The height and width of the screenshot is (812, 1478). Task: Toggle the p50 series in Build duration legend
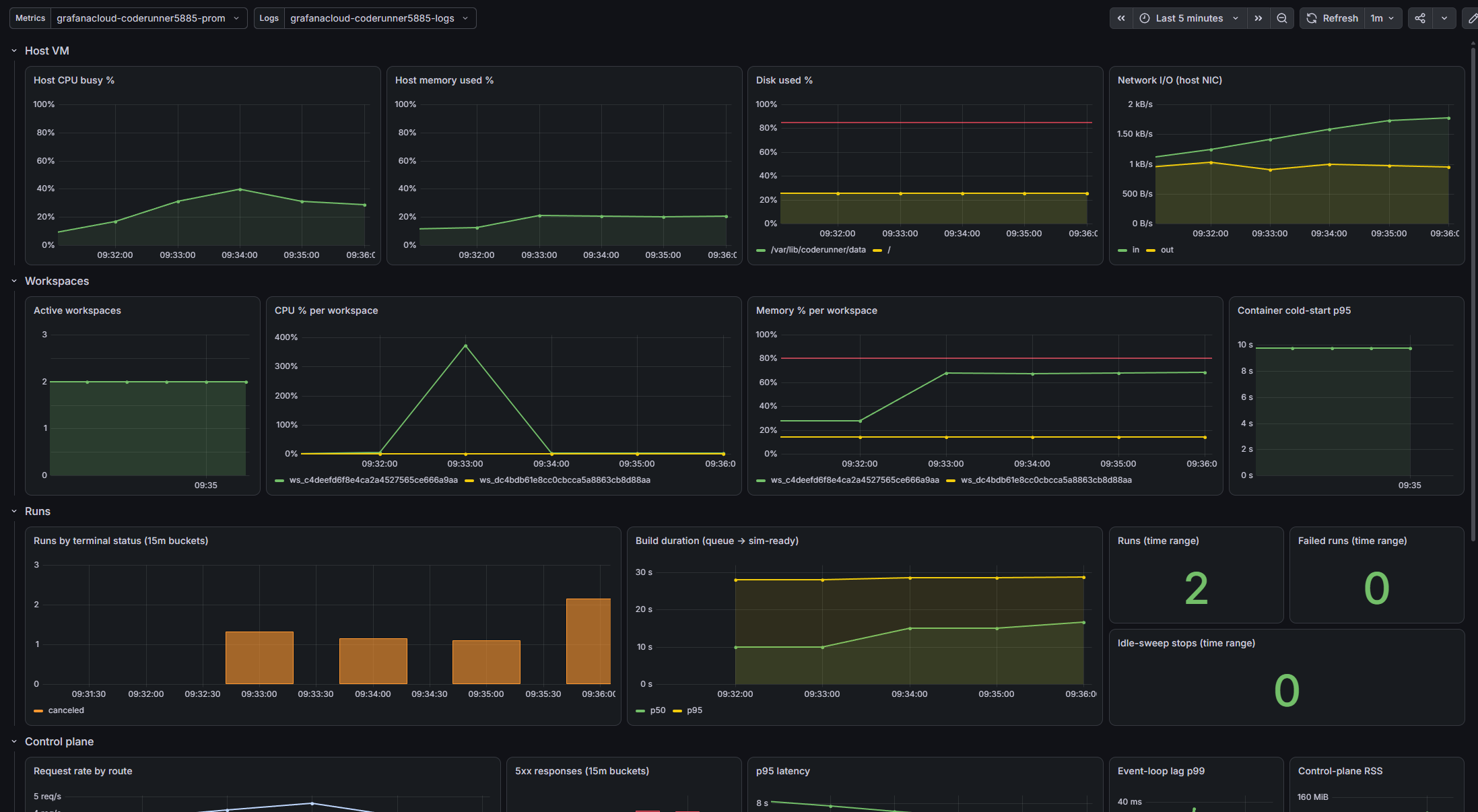pyautogui.click(x=658, y=710)
